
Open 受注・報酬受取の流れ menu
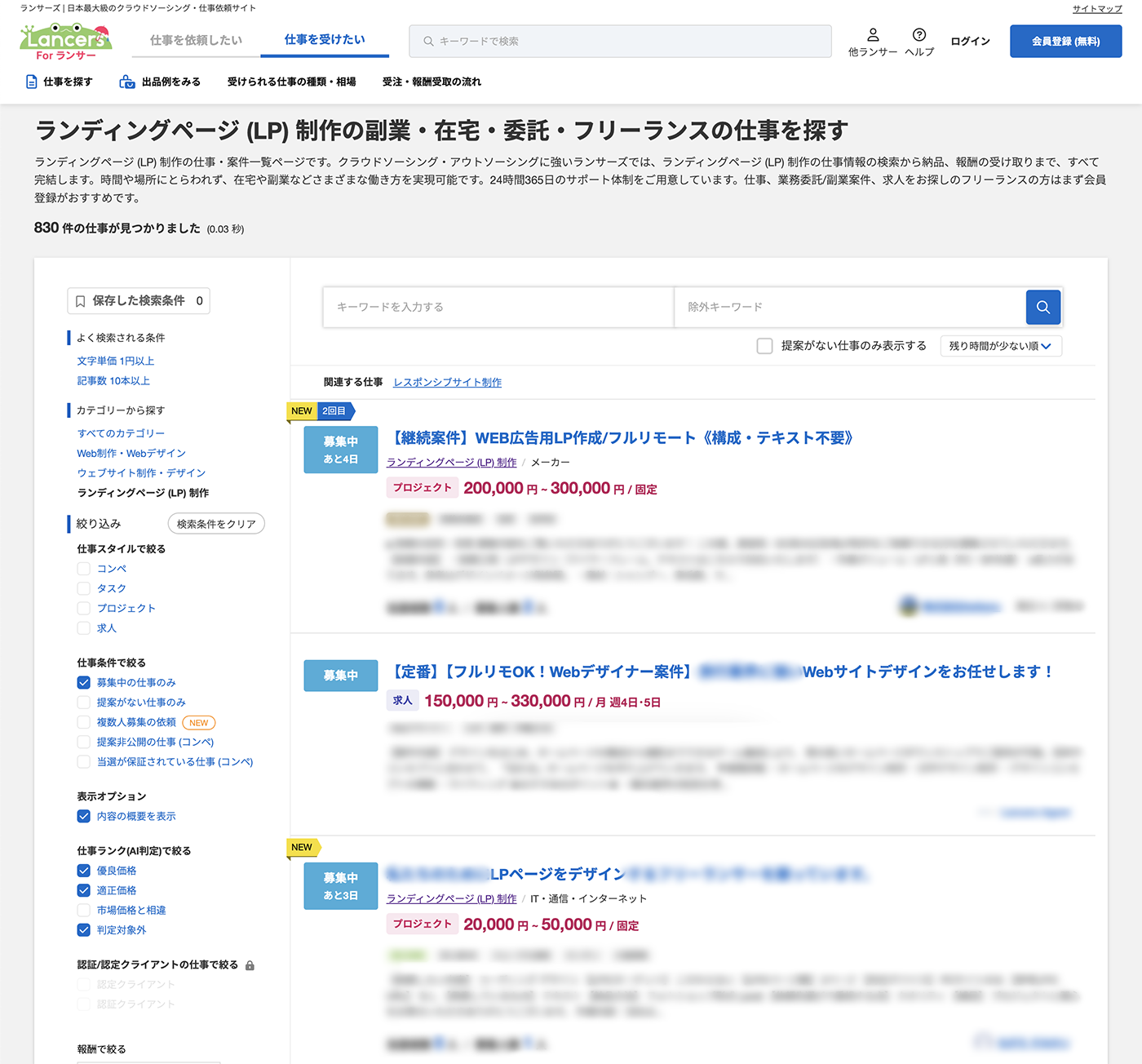point(432,82)
